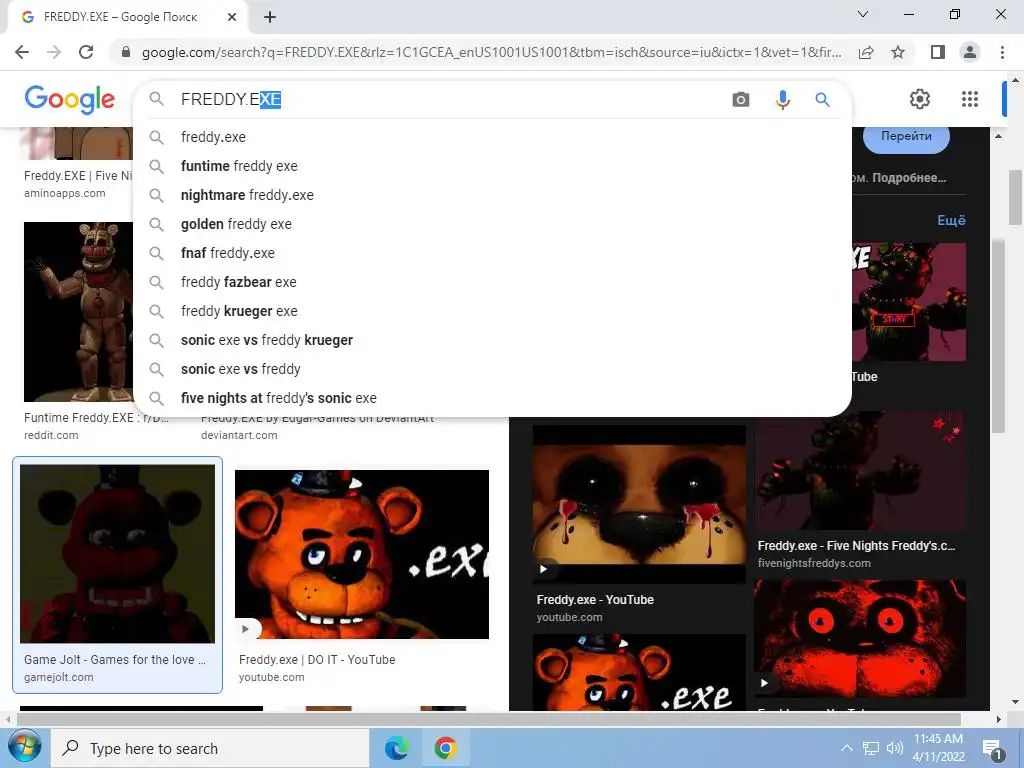1024x768 pixels.
Task: Click the share page icon in the address bar
Action: coord(866,52)
